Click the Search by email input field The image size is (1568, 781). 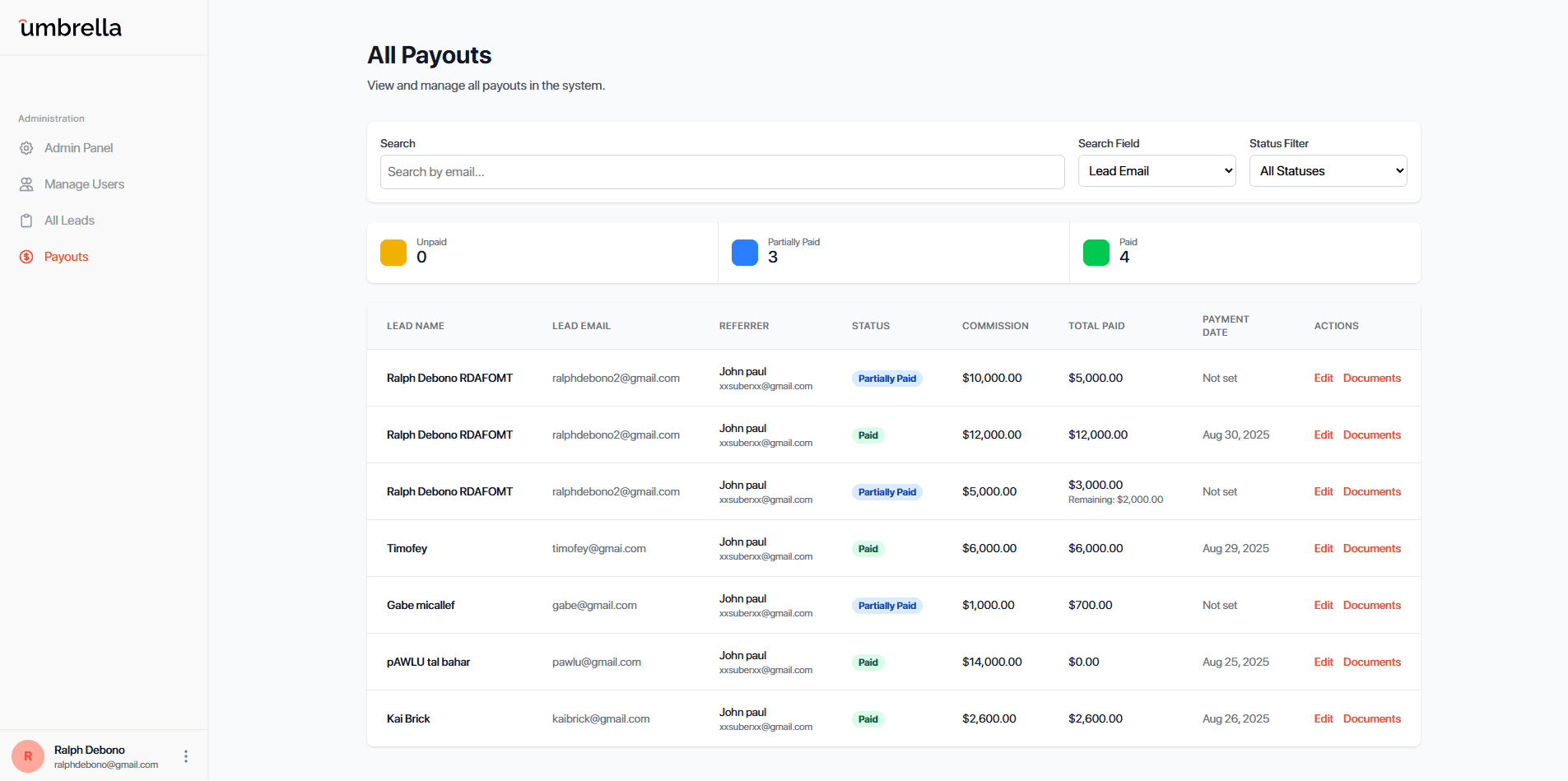tap(722, 172)
